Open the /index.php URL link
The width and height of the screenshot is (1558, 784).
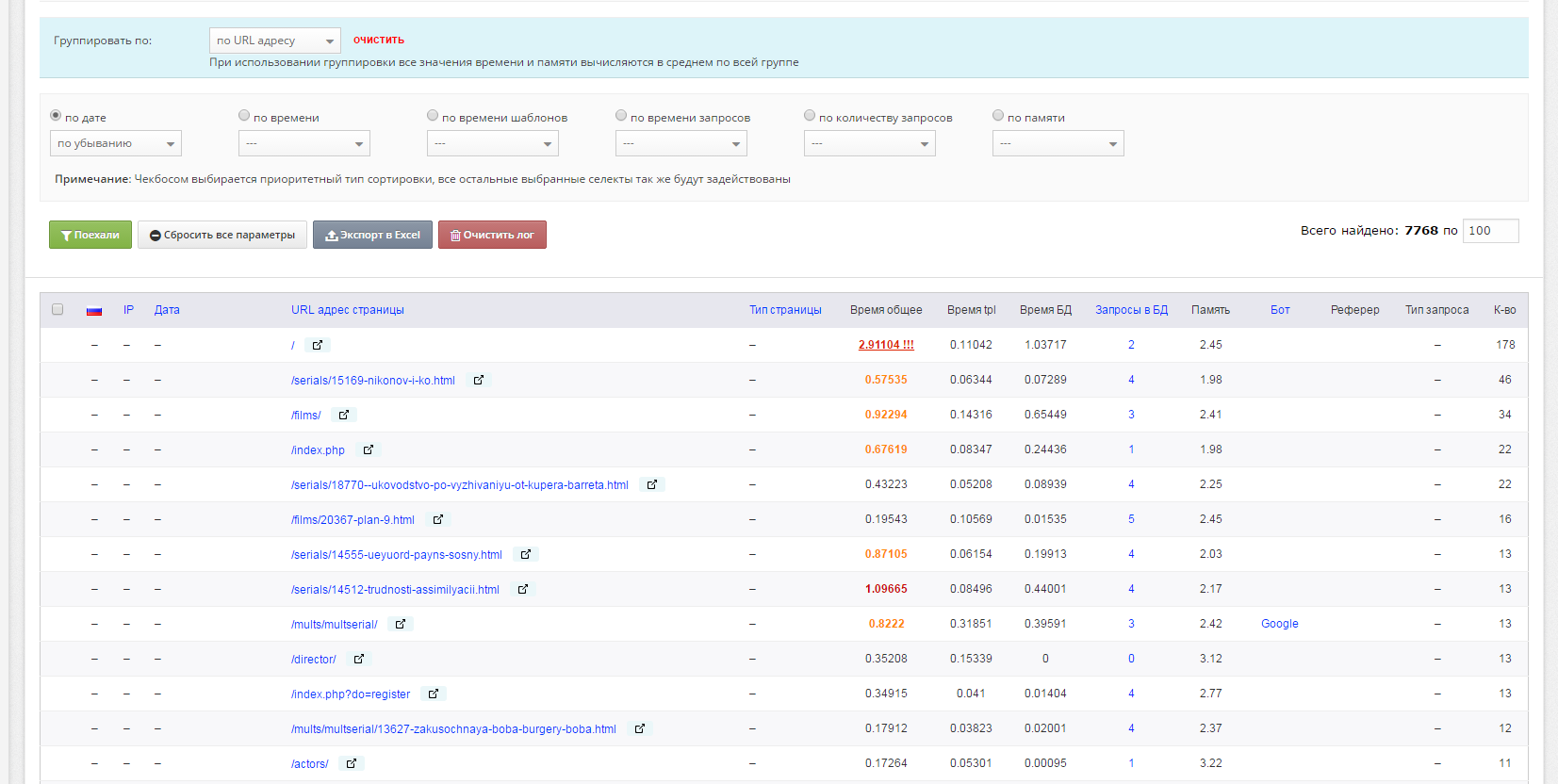pyautogui.click(x=319, y=450)
